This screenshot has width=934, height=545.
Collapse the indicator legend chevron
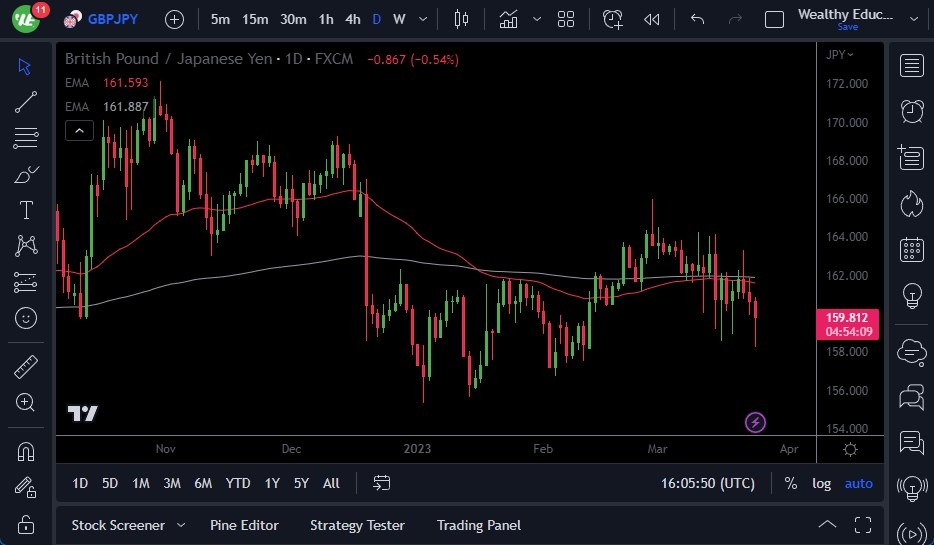(x=79, y=130)
